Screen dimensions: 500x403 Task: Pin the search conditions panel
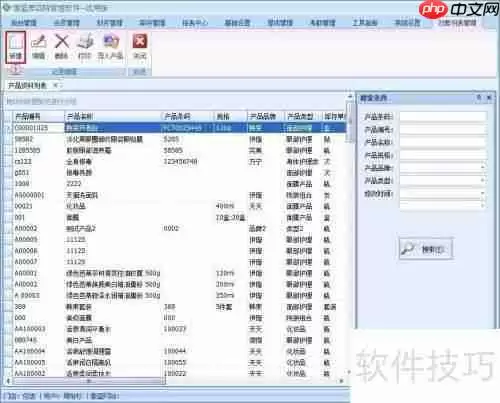479,97
